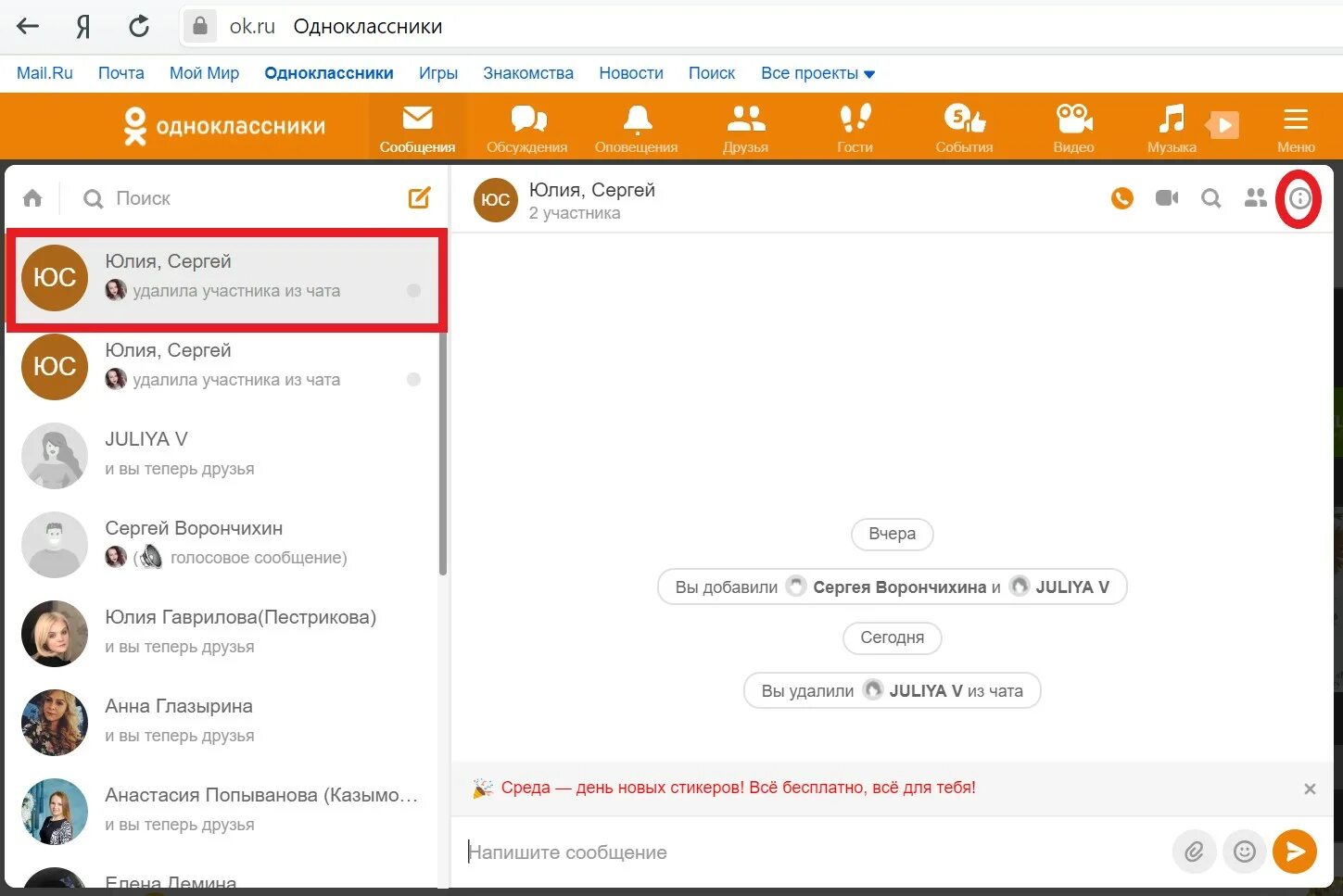1343x896 pixels.
Task: Click Юлия Гаврилова's avatar photo
Action: click(55, 634)
